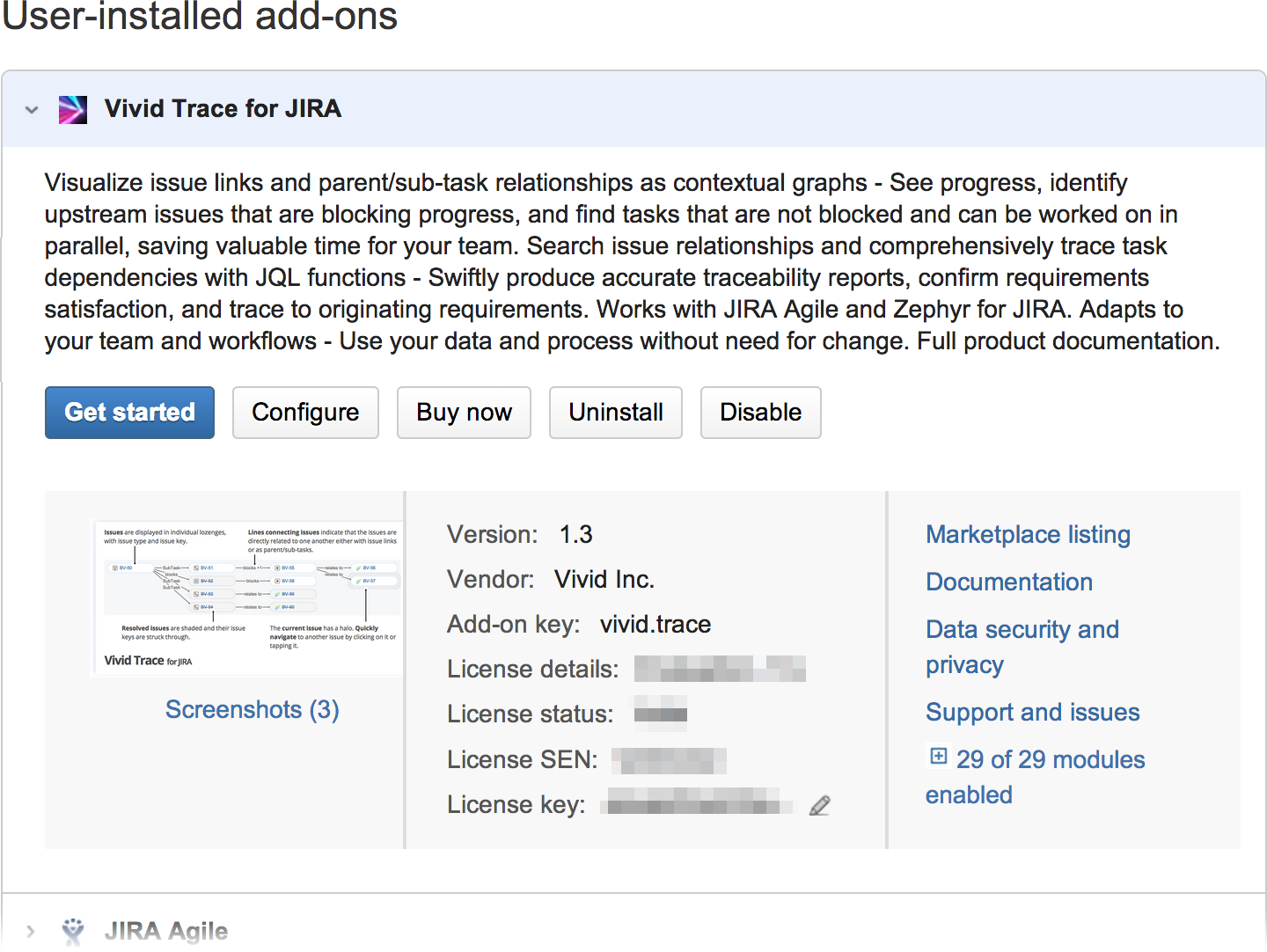Click 29 of 29 modules enabled link
1267x952 pixels.
tap(1036, 777)
